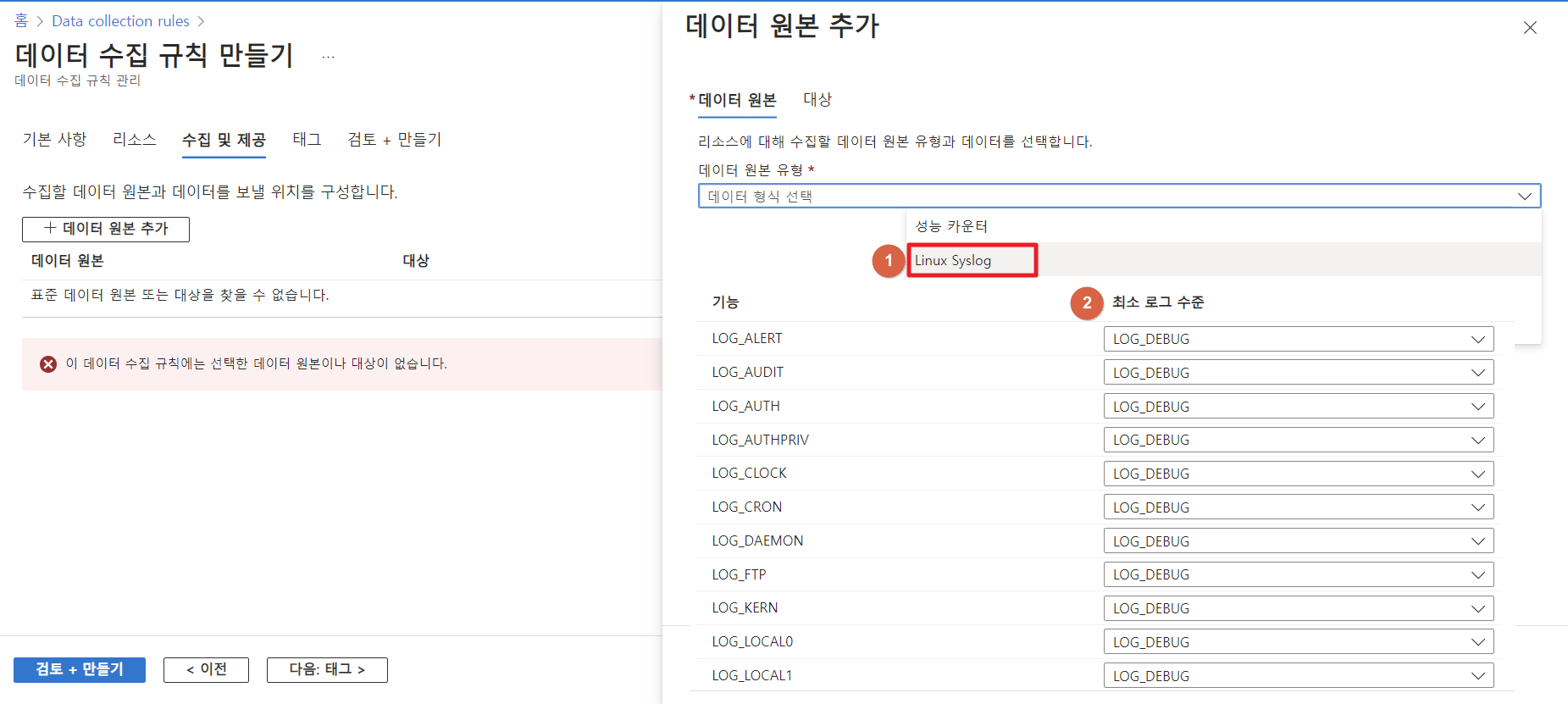Click the LOG_CLOCK facility label

click(x=749, y=474)
